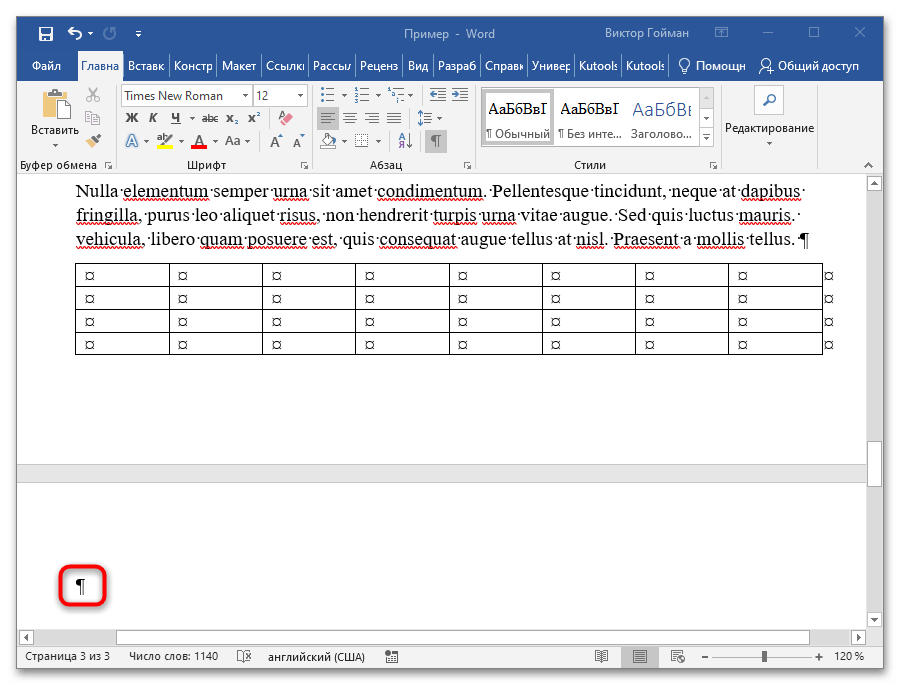Image resolution: width=900 pixels, height=685 pixels.
Task: Toggle superscript formatting
Action: click(254, 118)
